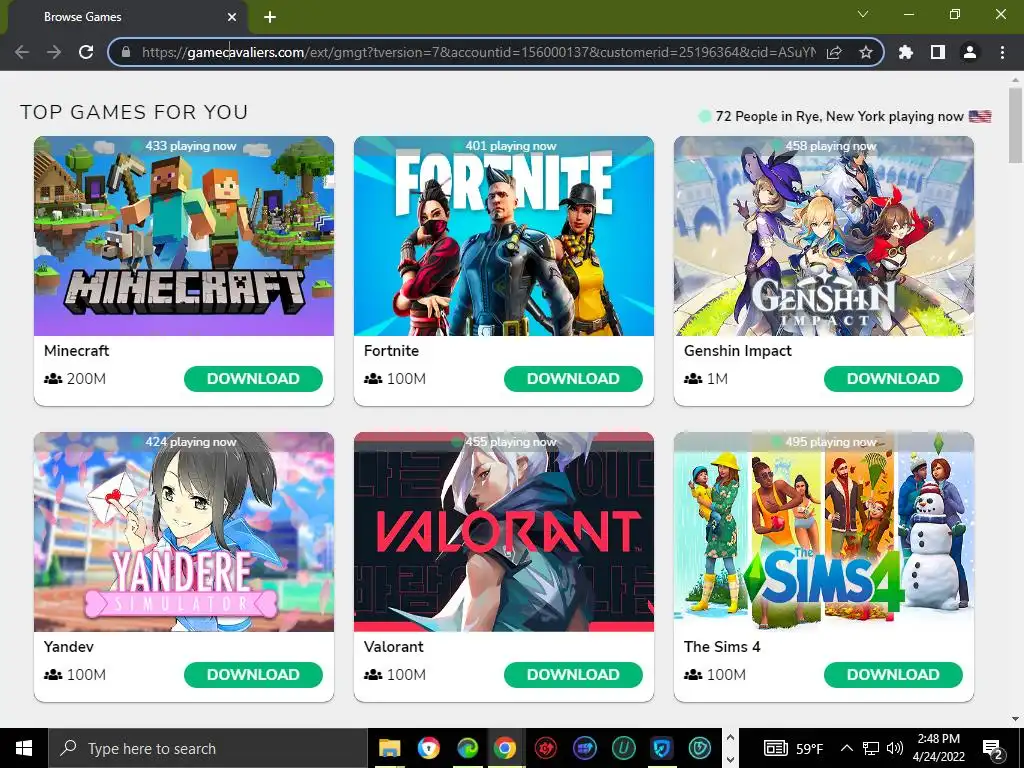
Task: Click The Sims 4 100M players icon
Action: [x=693, y=675]
